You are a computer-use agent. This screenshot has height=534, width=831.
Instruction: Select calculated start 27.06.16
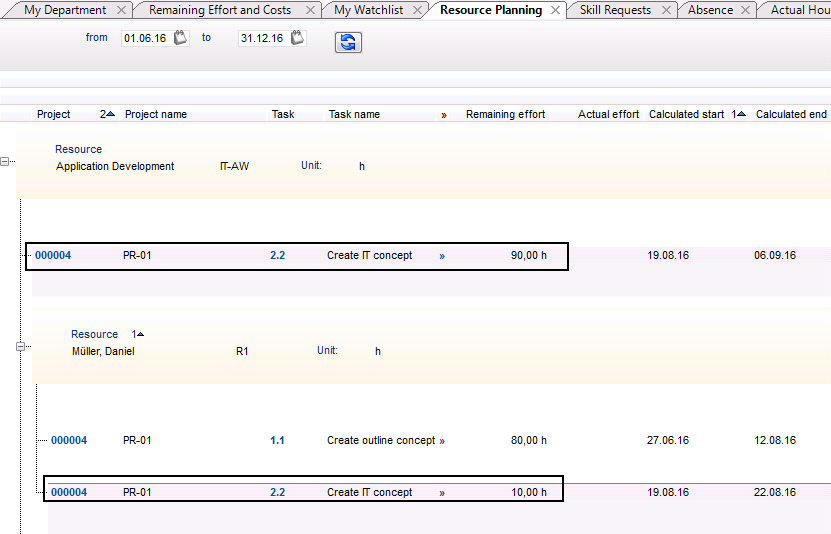(x=668, y=440)
